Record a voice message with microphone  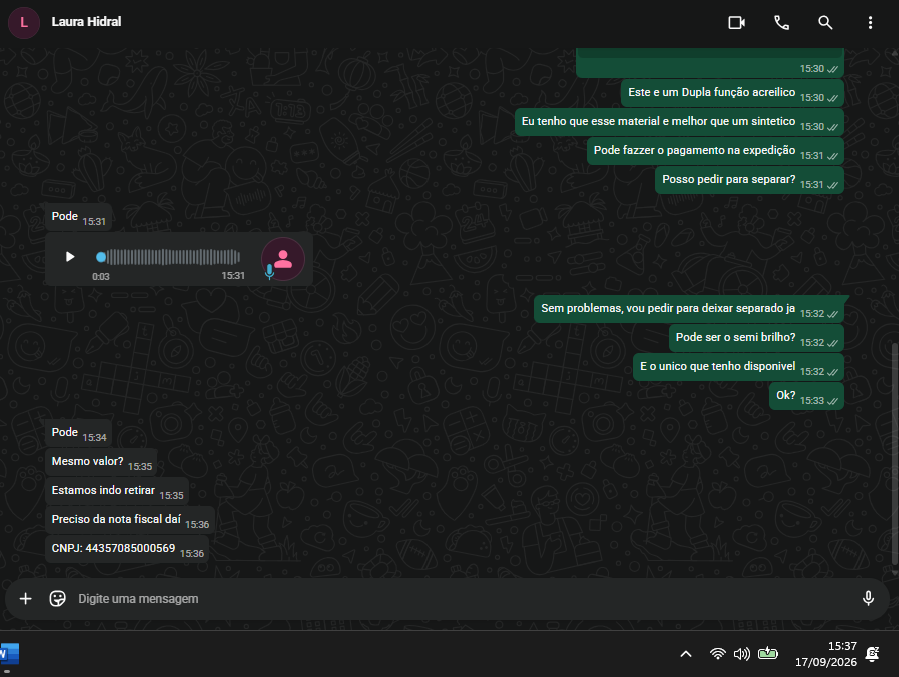pyautogui.click(x=868, y=598)
